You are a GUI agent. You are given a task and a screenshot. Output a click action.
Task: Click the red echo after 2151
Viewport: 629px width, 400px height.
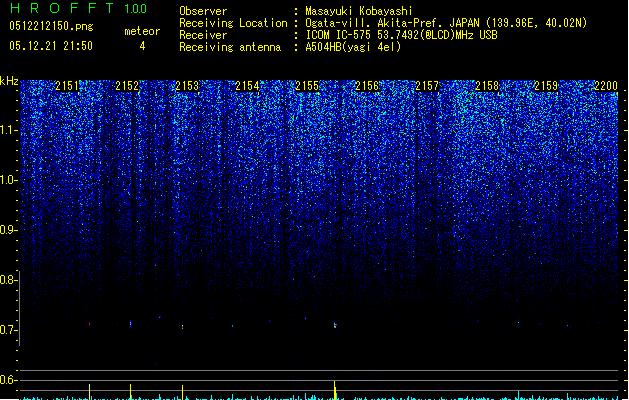click(x=89, y=324)
